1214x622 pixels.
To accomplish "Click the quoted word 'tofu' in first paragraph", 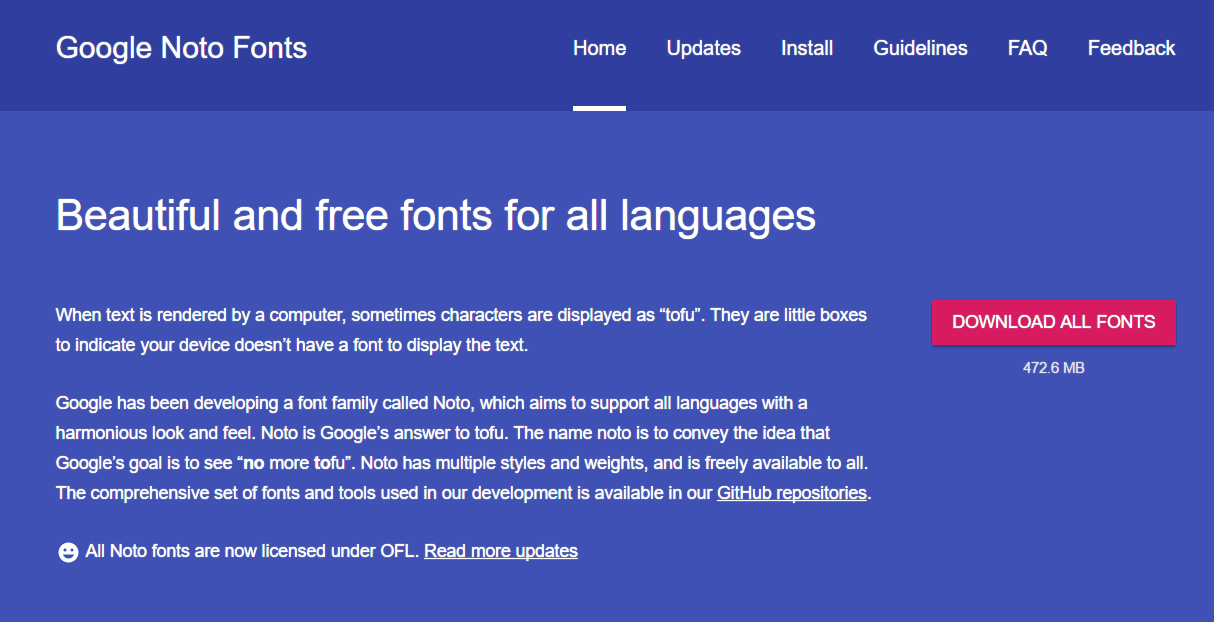I will (684, 315).
